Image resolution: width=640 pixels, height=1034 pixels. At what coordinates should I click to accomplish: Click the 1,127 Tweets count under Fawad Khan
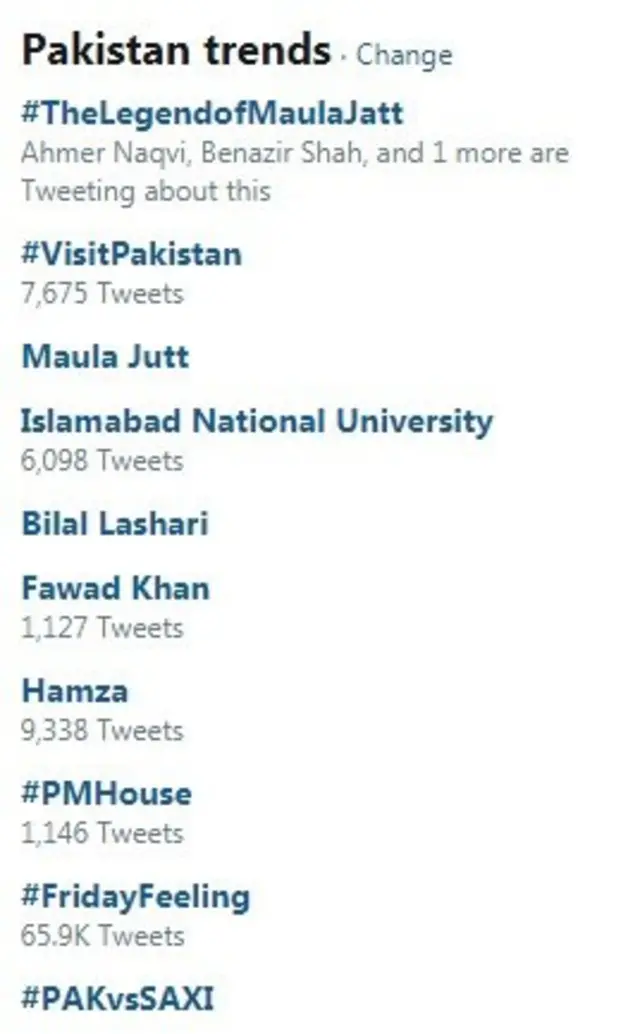(102, 628)
